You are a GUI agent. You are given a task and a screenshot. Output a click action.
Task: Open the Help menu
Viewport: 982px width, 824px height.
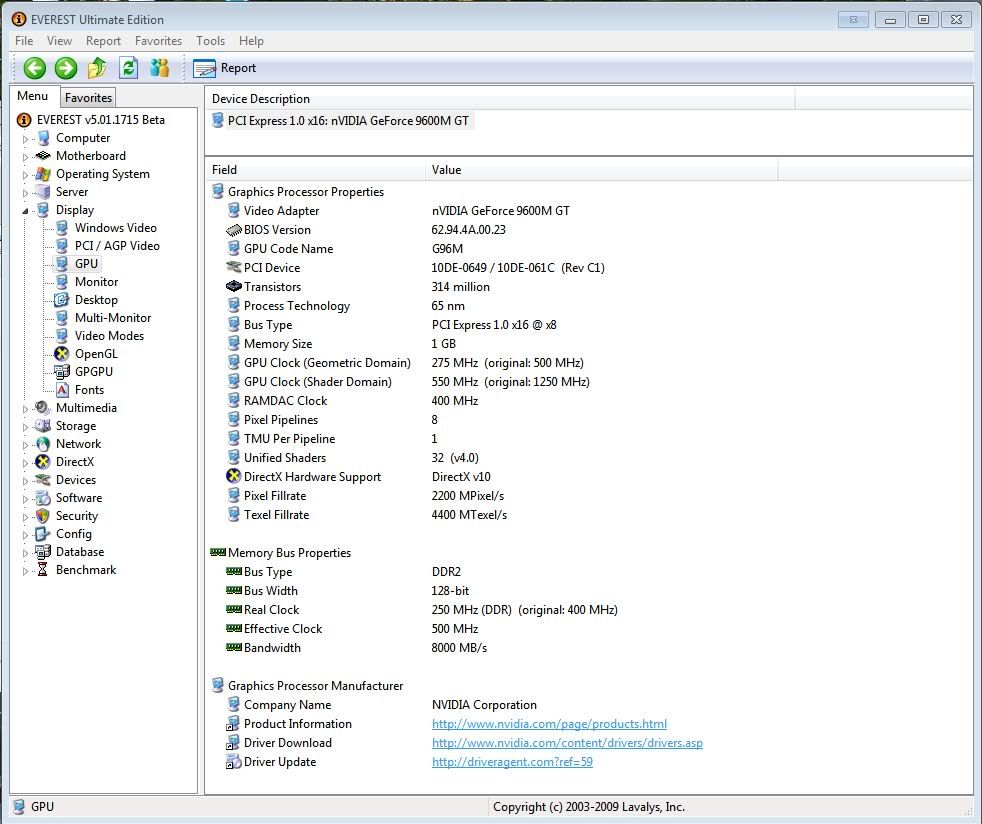251,41
